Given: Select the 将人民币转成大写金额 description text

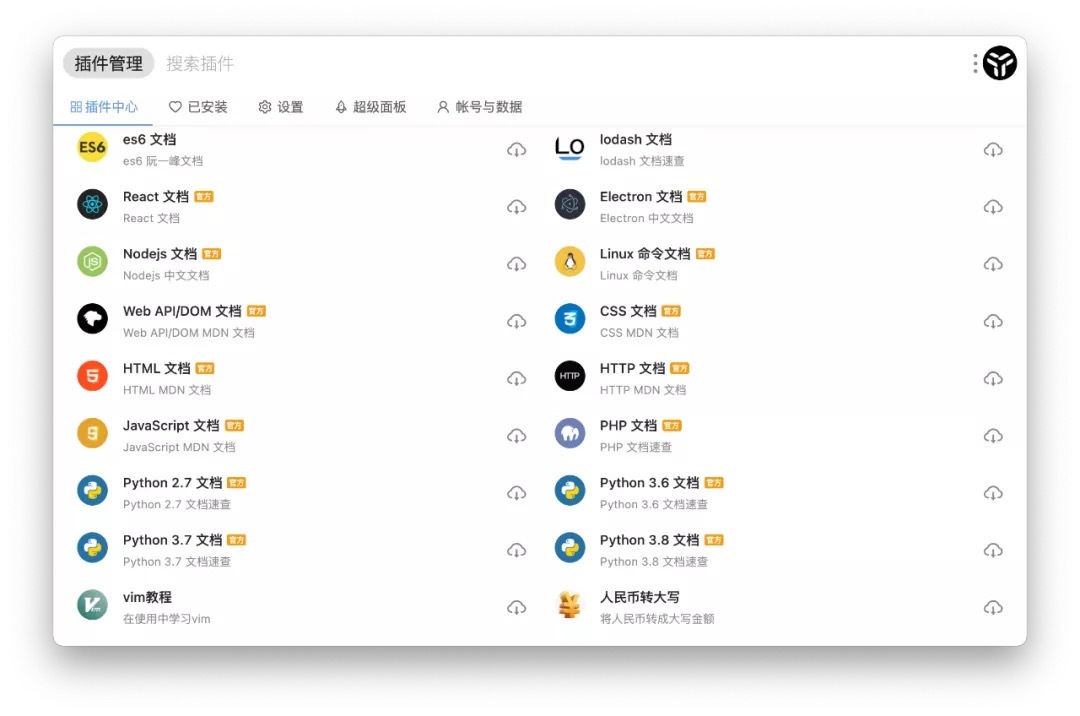Looking at the screenshot, I should click(657, 618).
